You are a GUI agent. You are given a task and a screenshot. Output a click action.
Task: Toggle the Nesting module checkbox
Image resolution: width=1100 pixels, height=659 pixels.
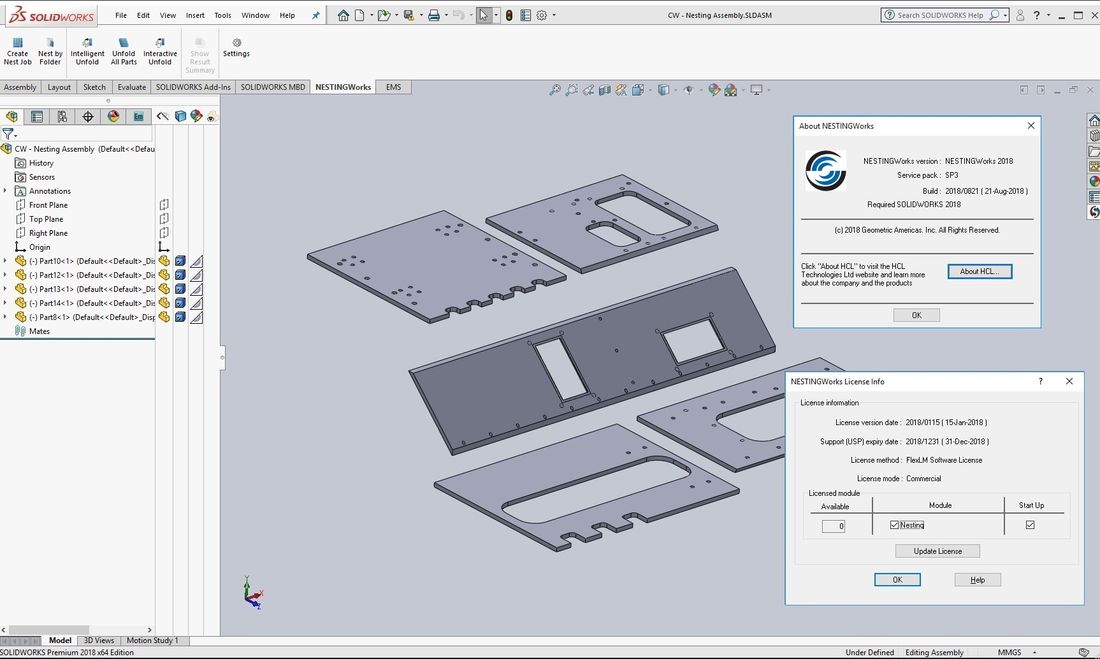pos(894,525)
